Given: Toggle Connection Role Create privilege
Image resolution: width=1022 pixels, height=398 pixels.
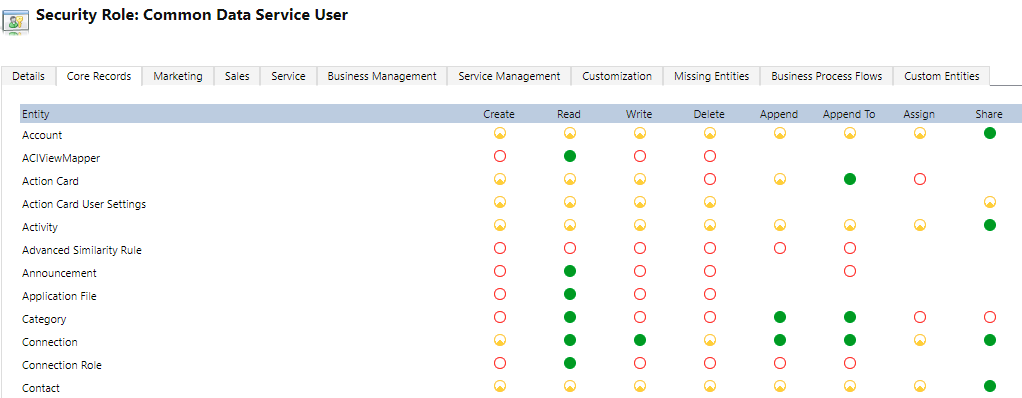Looking at the screenshot, I should point(500,363).
